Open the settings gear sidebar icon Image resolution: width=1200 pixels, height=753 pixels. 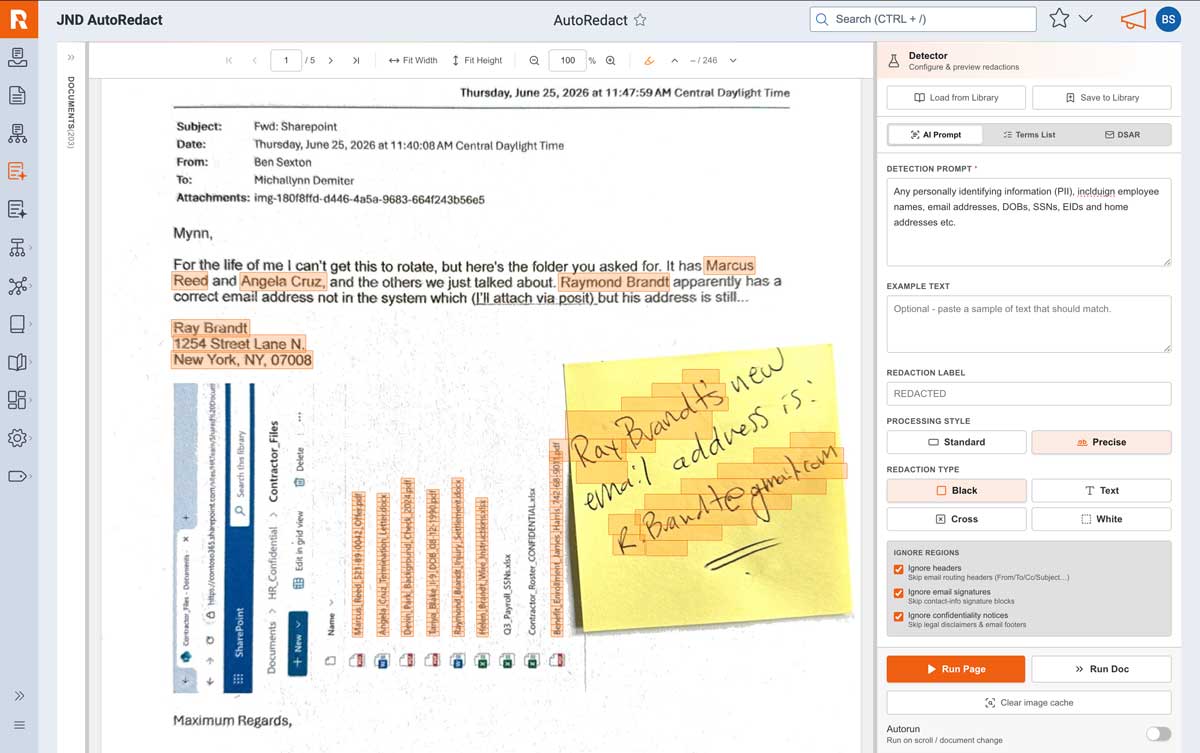[x=17, y=438]
